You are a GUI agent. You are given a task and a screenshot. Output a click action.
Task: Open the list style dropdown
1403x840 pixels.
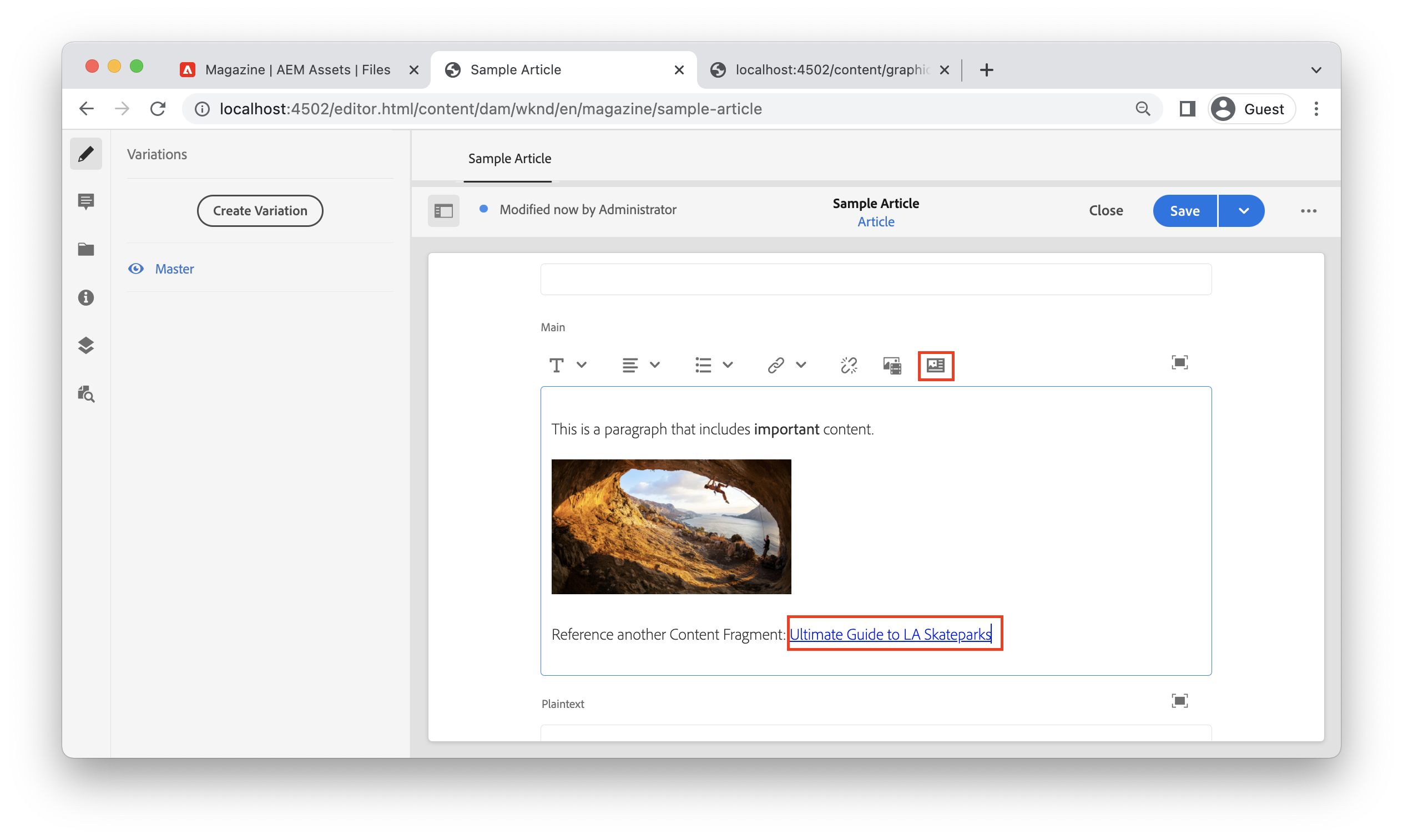point(713,365)
